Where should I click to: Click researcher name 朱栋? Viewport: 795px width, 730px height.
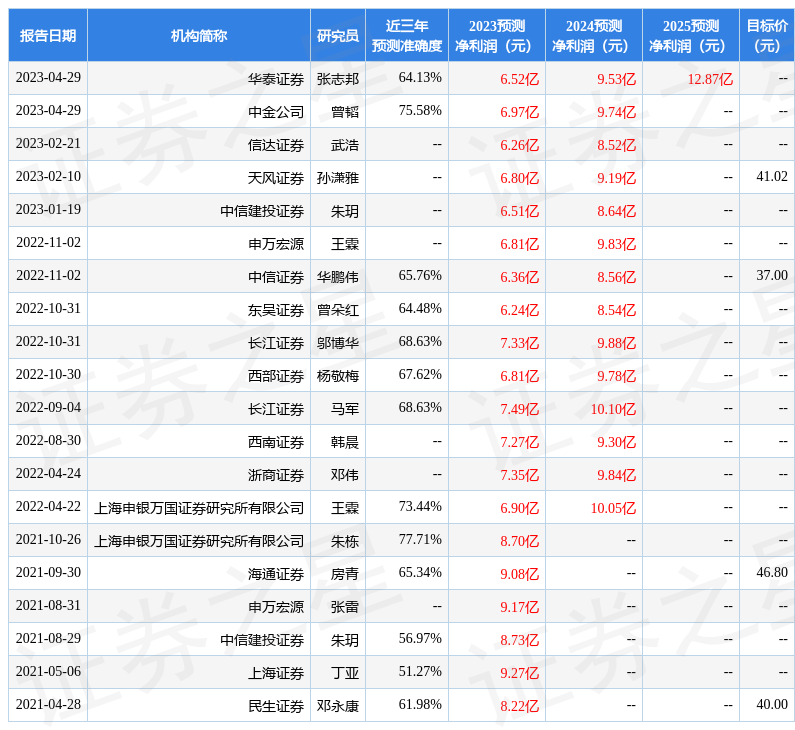point(345,541)
